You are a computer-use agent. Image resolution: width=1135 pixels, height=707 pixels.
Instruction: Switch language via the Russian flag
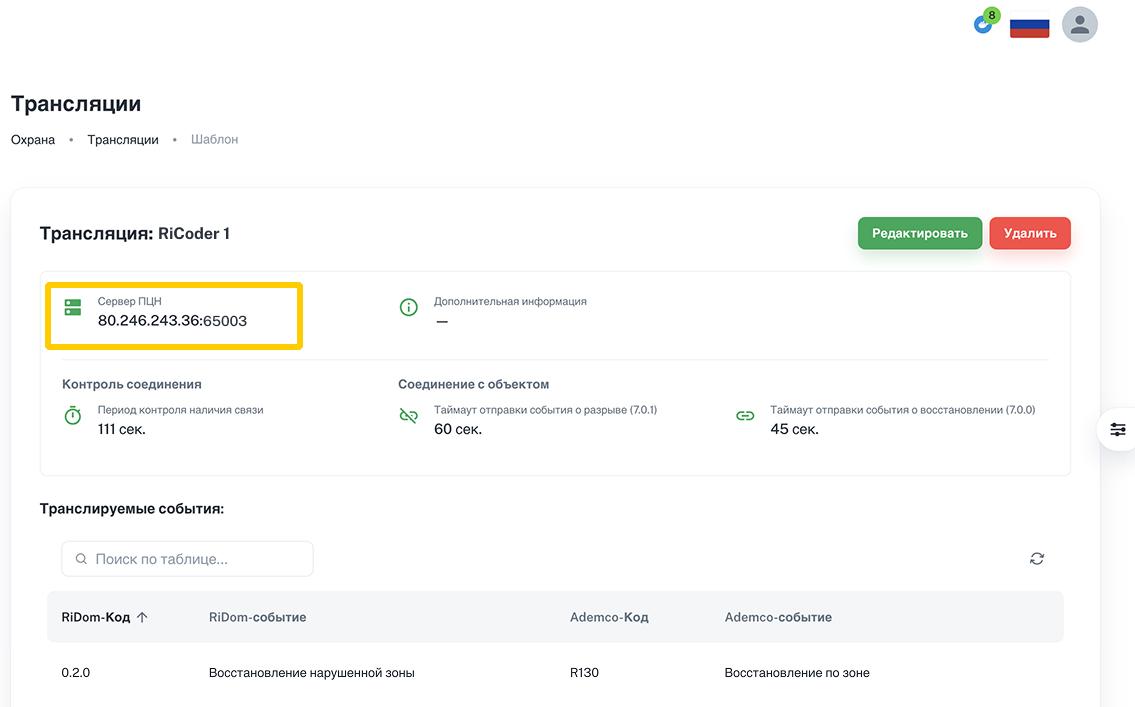[x=1029, y=27]
